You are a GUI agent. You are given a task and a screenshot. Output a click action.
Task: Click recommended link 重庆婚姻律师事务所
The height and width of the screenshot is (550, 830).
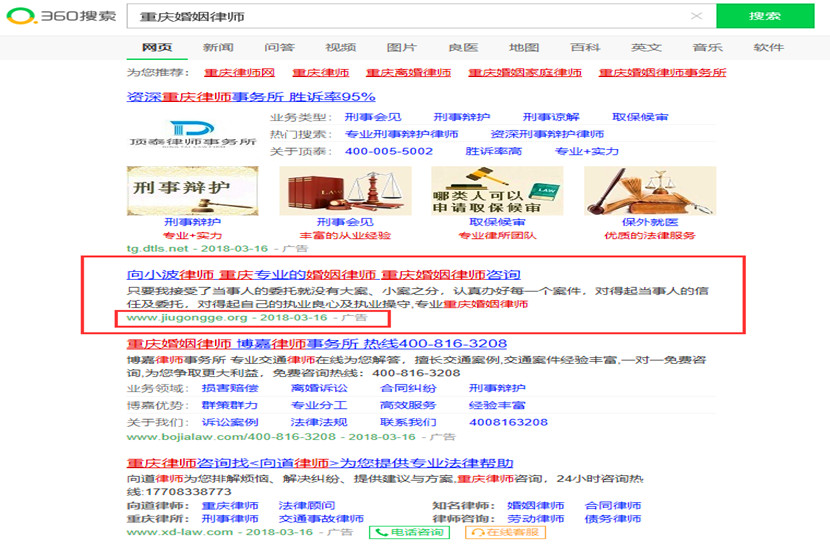point(662,73)
